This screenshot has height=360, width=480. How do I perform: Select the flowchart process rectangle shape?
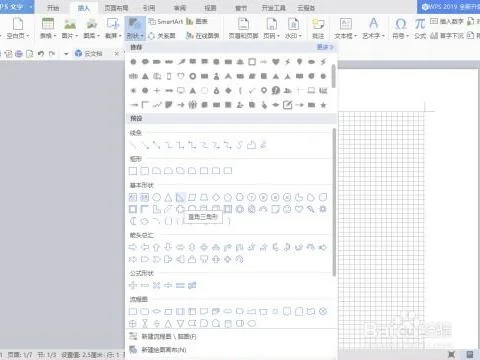133,312
